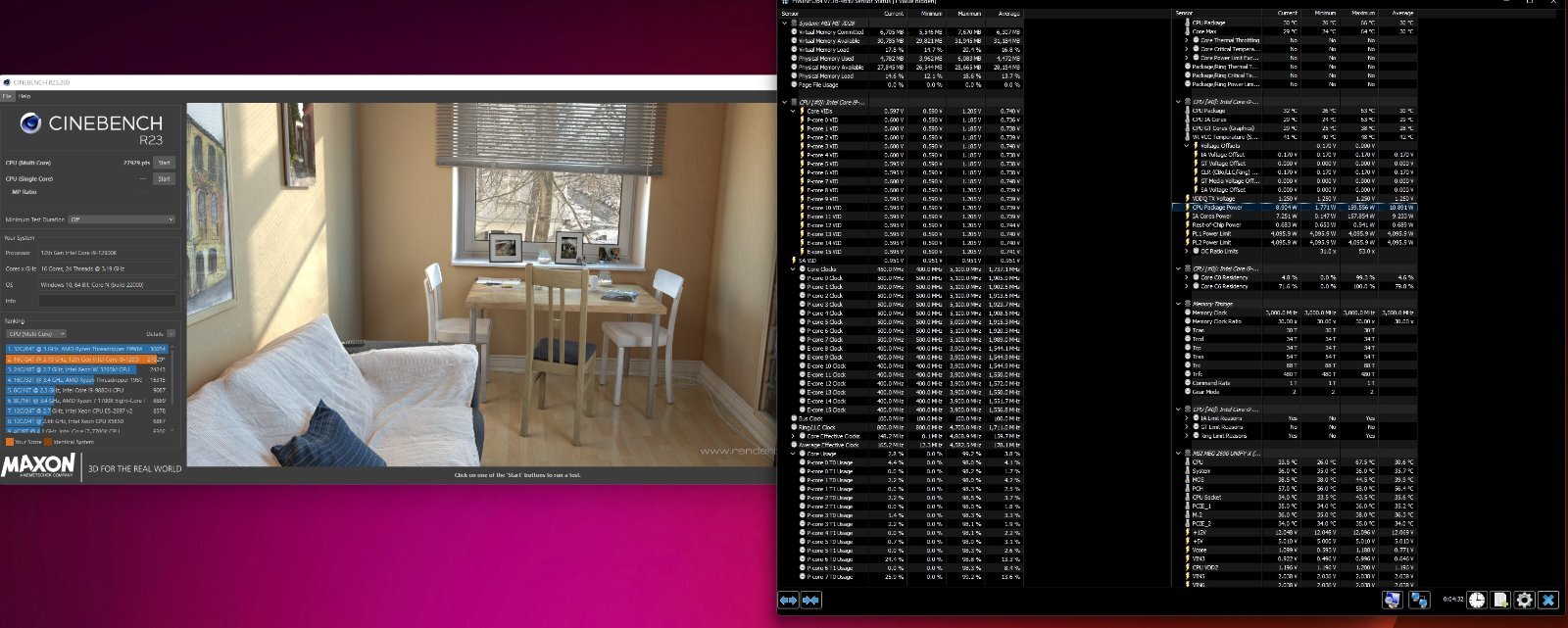This screenshot has height=628, width=1568.
Task: Expand the OC Ratio Limits node
Action: pyautogui.click(x=1187, y=251)
